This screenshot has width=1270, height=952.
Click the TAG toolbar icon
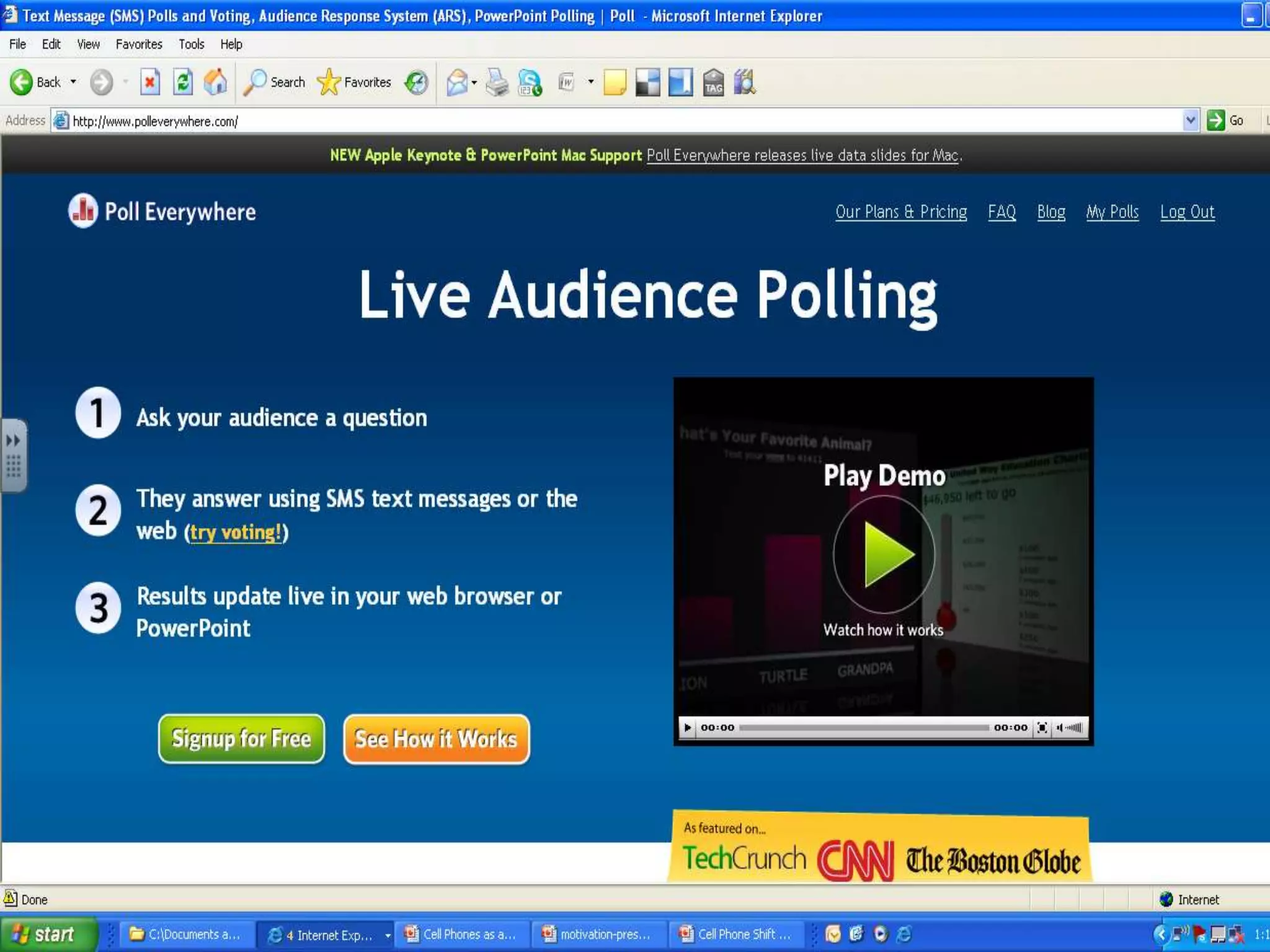click(x=713, y=82)
